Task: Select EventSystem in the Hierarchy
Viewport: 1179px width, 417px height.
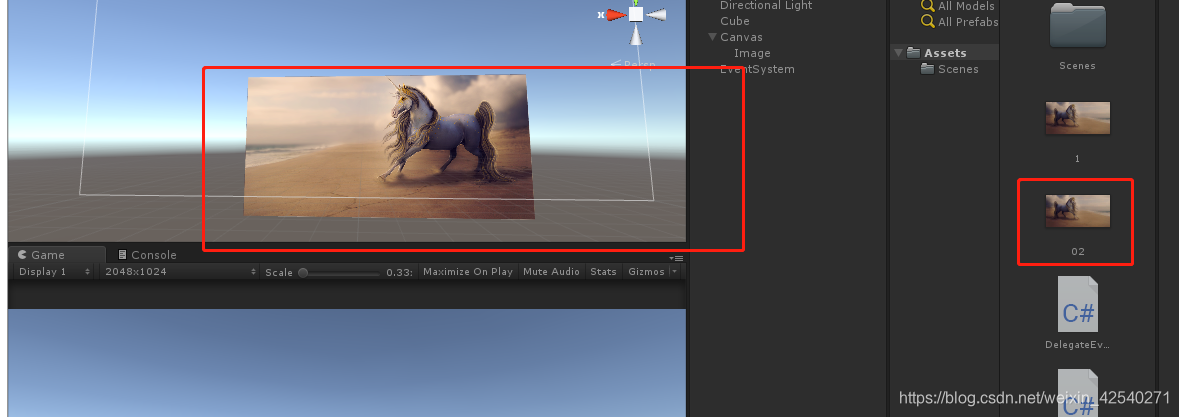Action: point(757,69)
